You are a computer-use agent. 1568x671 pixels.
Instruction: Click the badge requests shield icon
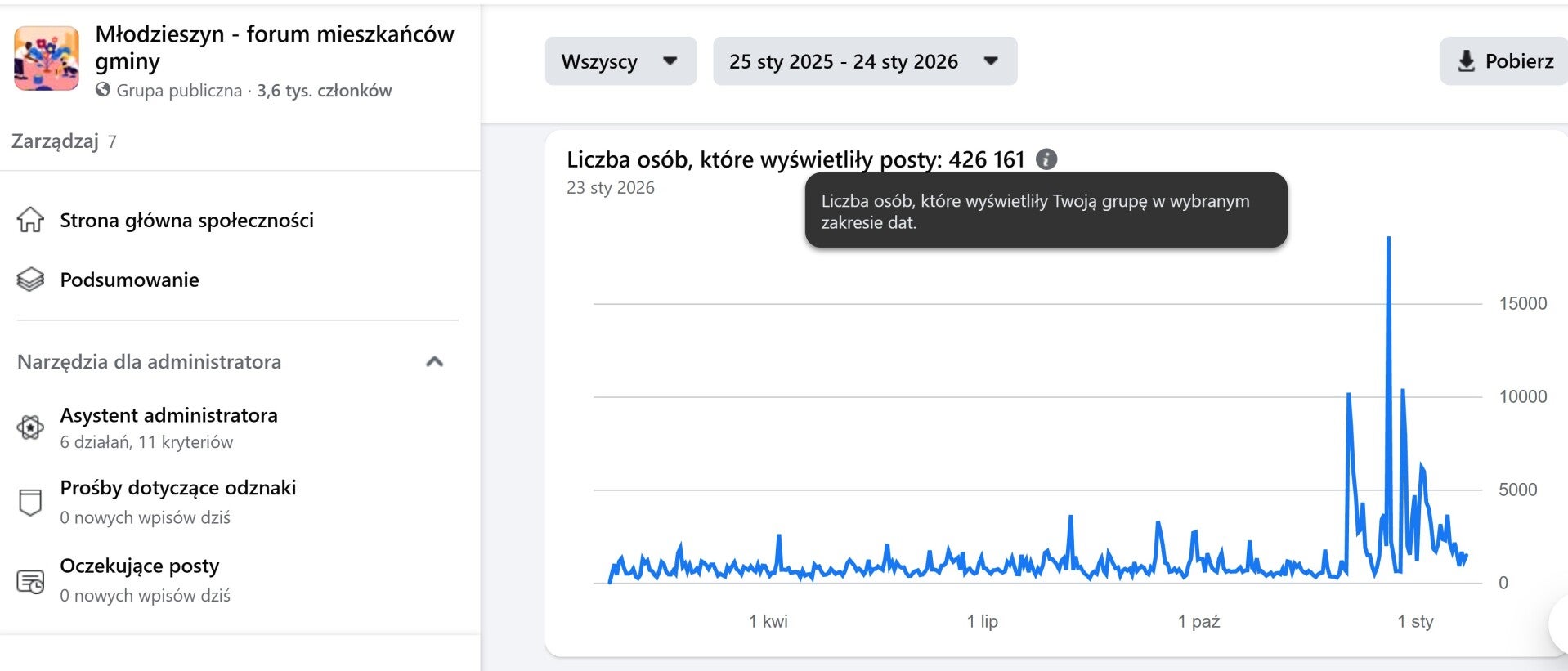point(30,502)
